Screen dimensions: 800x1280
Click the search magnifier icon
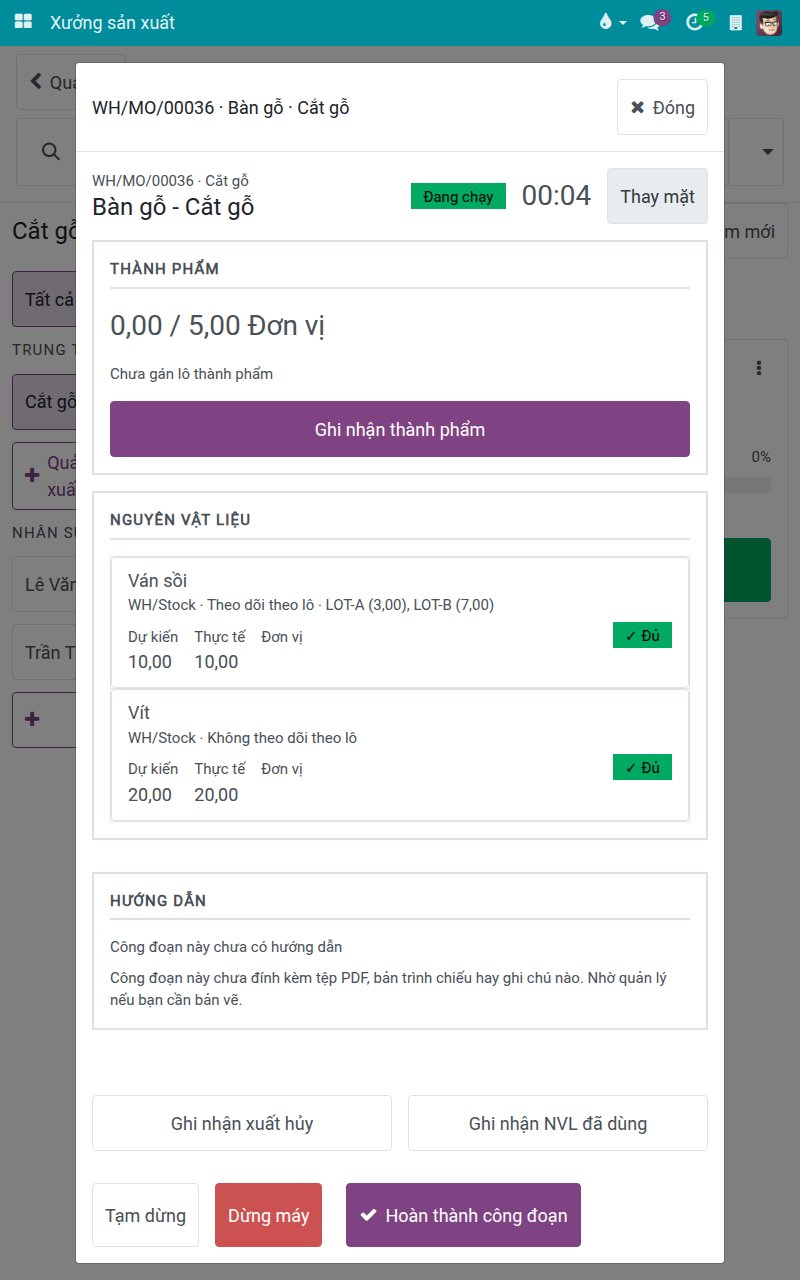(x=50, y=151)
